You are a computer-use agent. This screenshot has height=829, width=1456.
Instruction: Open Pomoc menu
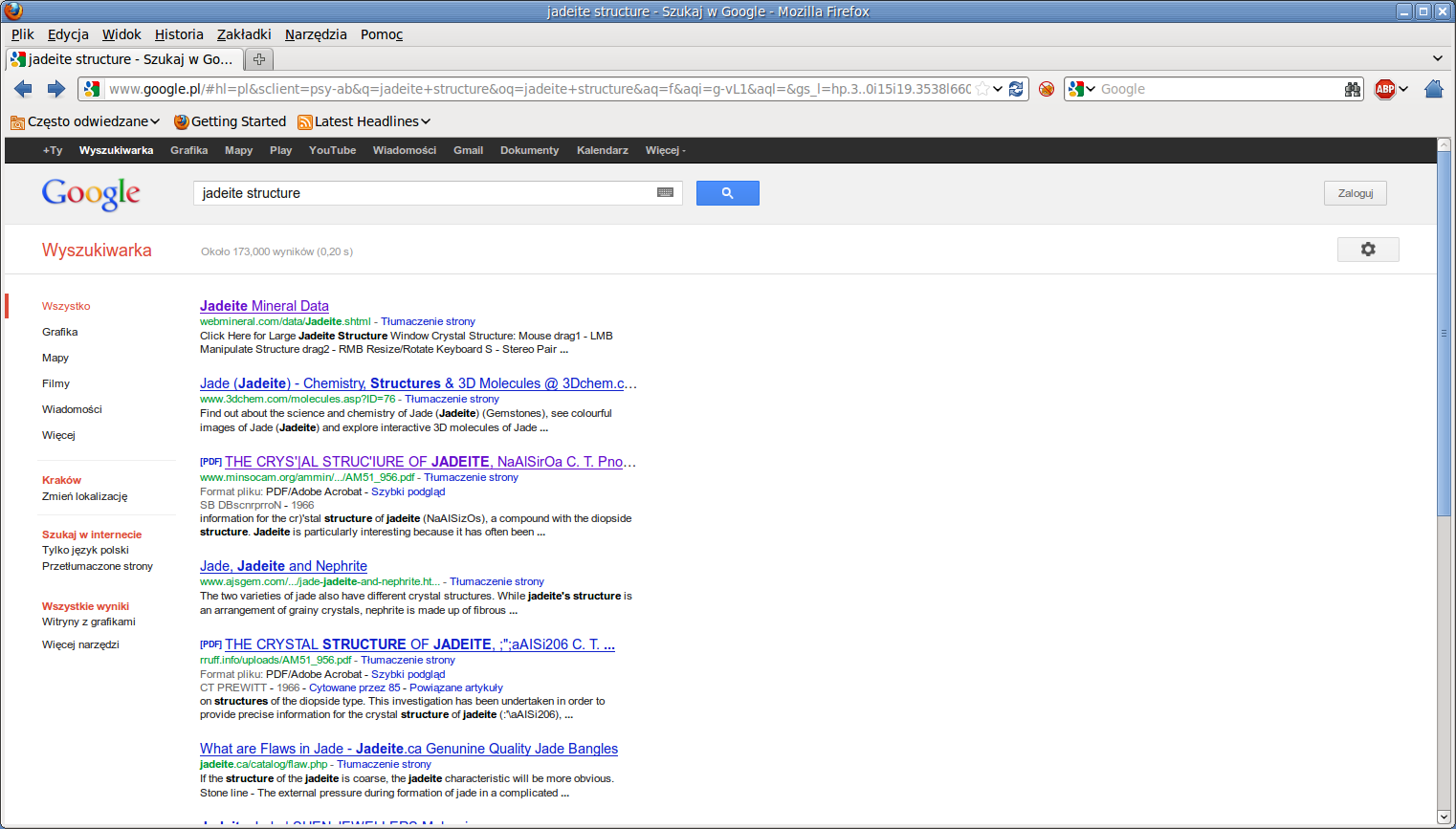[382, 34]
